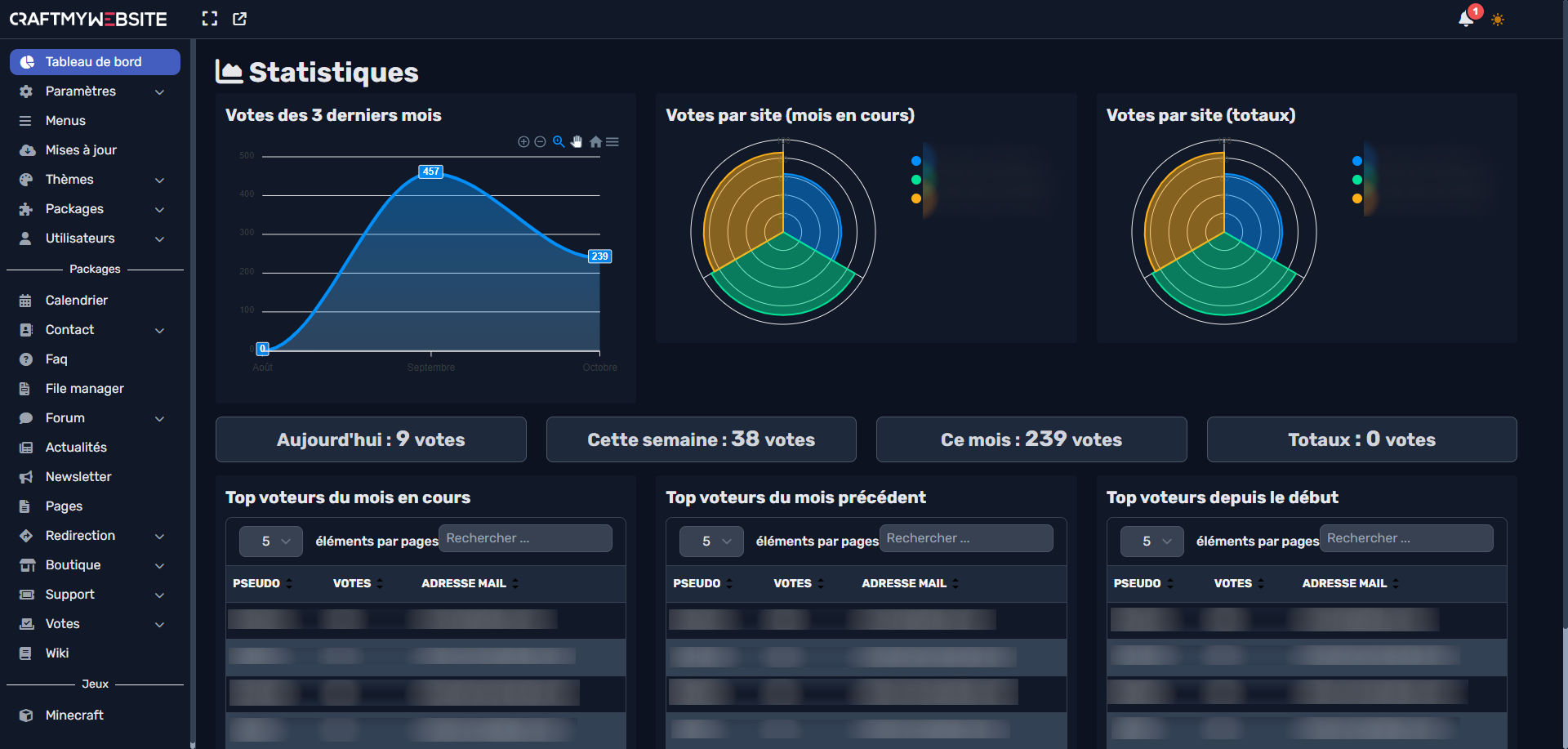Click Totaux 0 votes card
The width and height of the screenshot is (1568, 749).
(x=1362, y=439)
